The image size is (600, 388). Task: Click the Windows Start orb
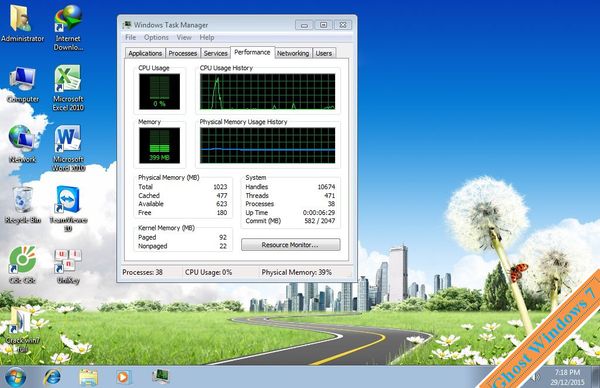click(15, 377)
